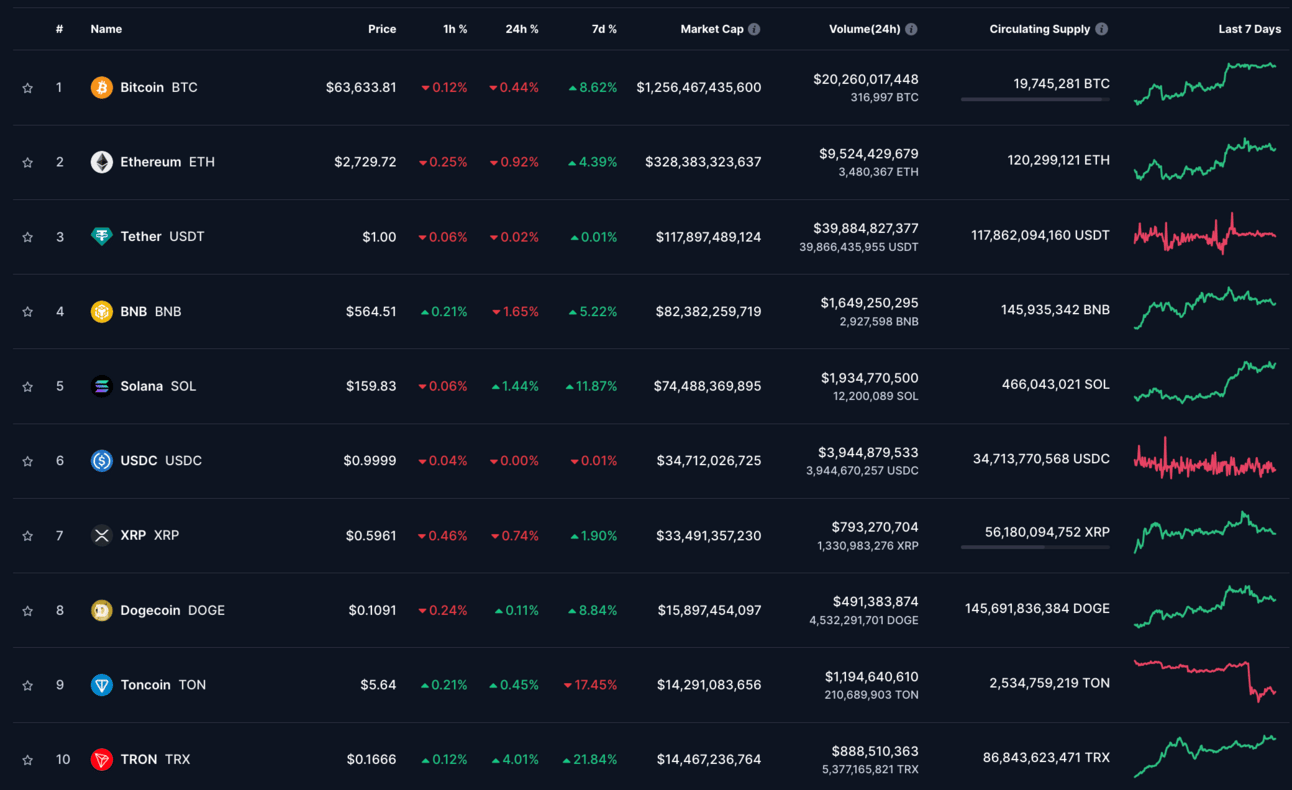Go to the Tether USDT page
Screen dimensions: 1292x790
[x=162, y=237]
